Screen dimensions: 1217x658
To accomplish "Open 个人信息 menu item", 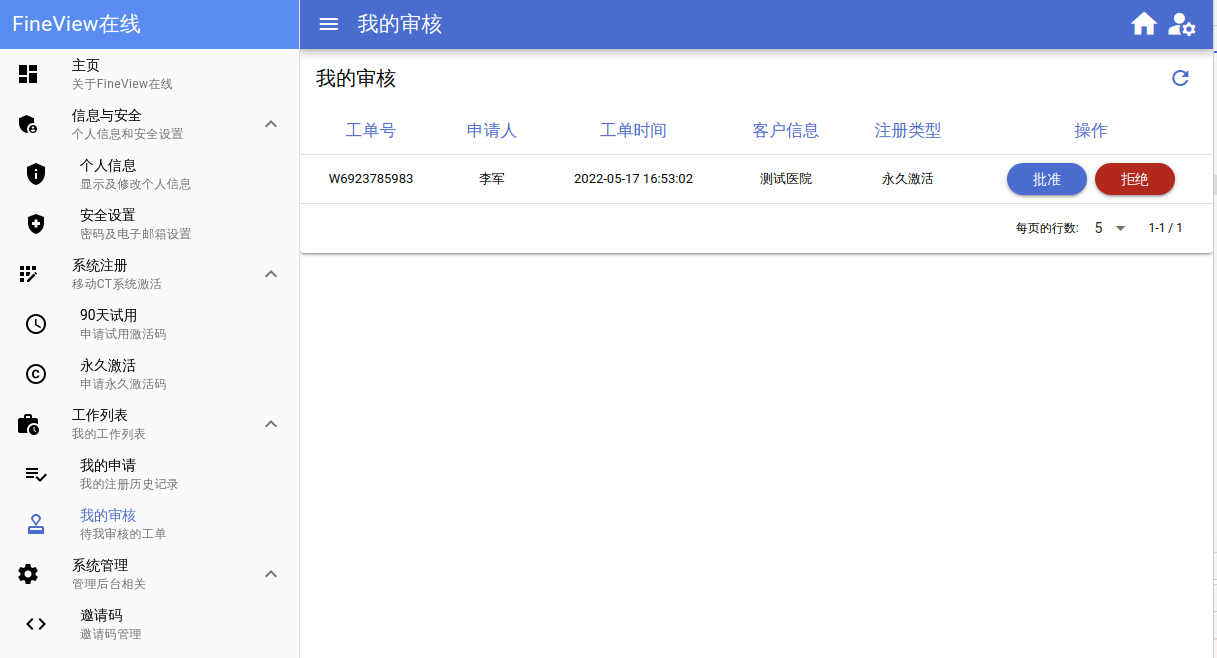I will click(x=150, y=174).
